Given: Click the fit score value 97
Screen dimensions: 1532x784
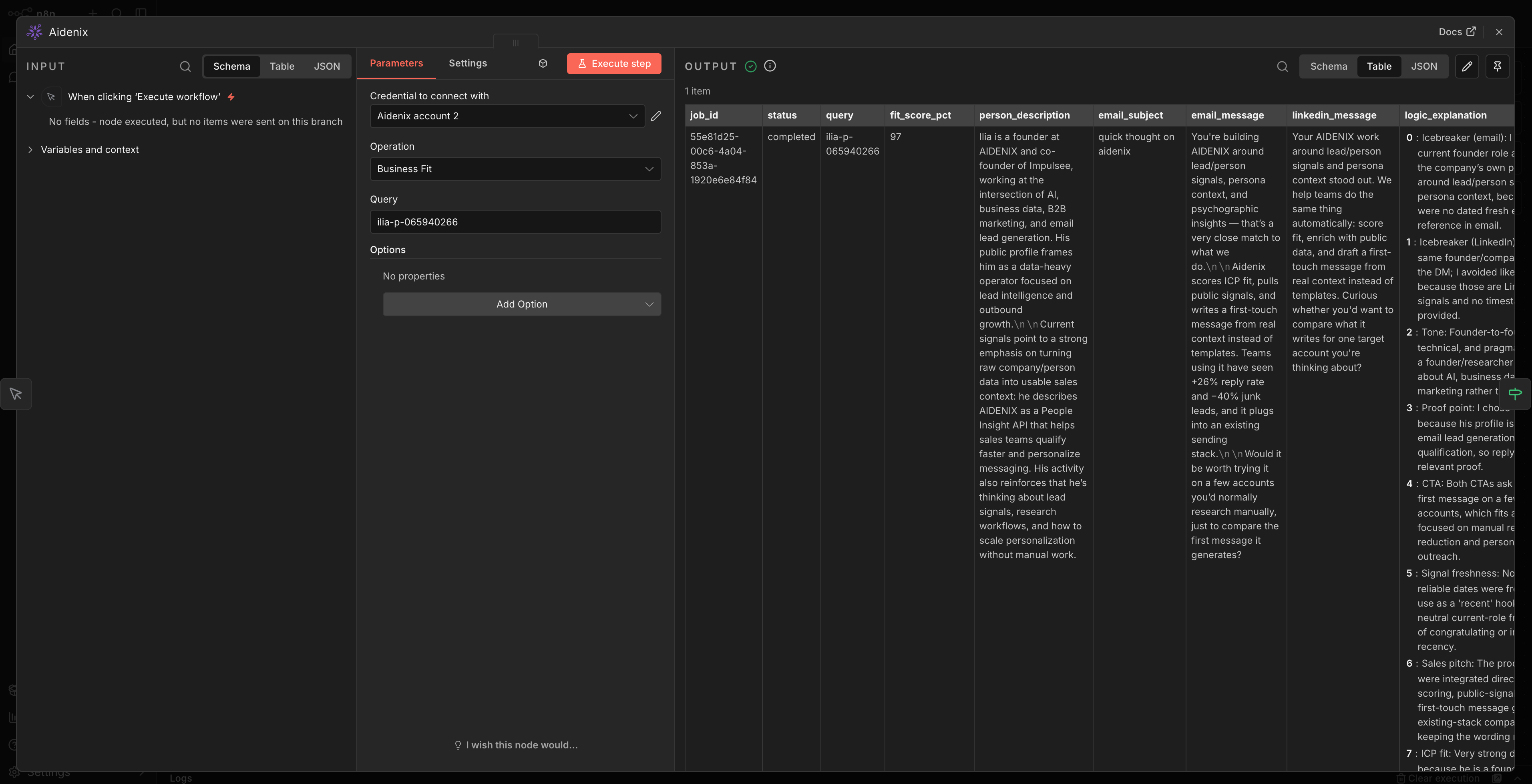Looking at the screenshot, I should pyautogui.click(x=895, y=137).
